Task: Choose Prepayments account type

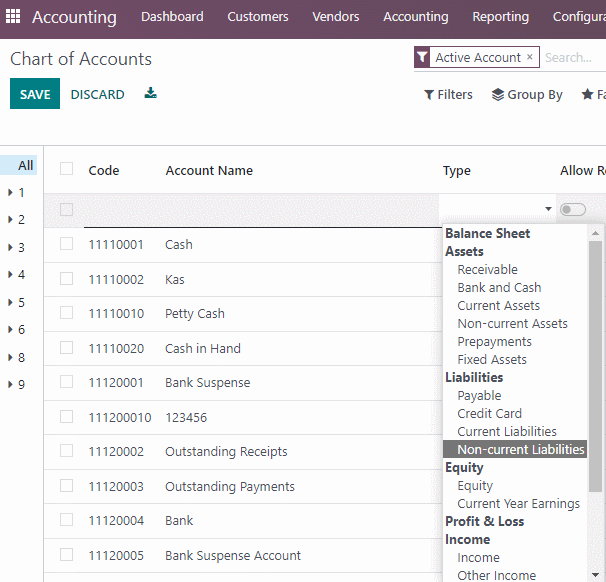Action: tap(494, 342)
